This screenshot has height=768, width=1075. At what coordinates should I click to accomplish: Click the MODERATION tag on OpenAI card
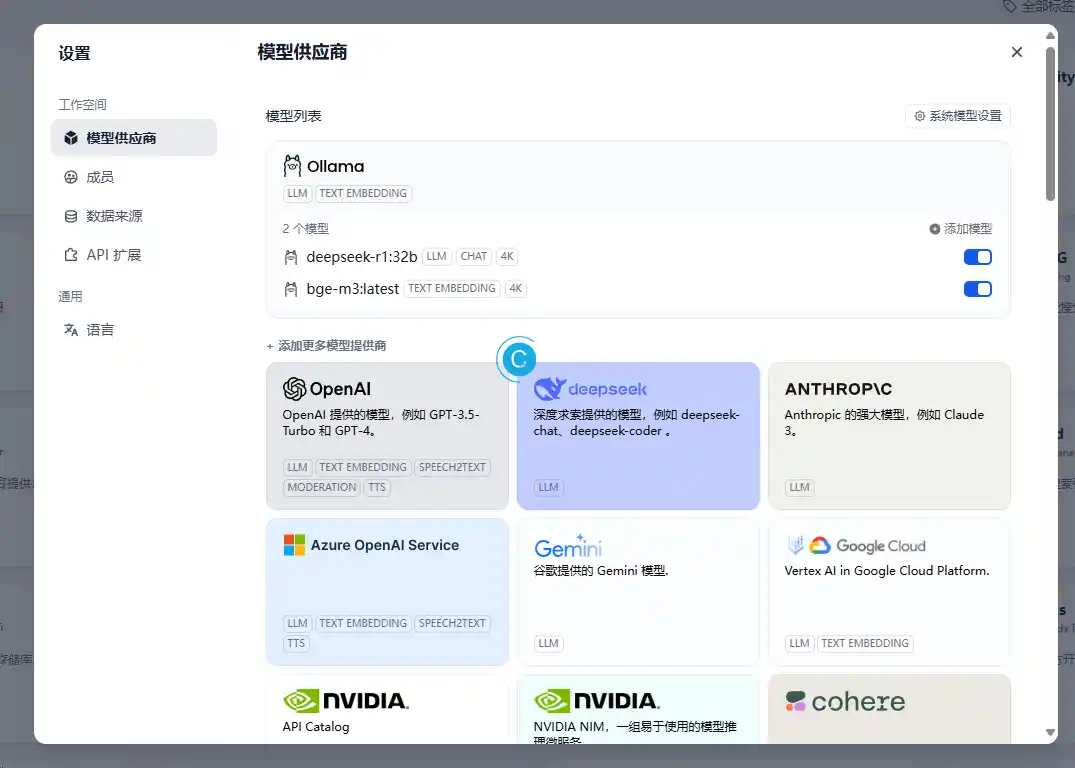322,488
